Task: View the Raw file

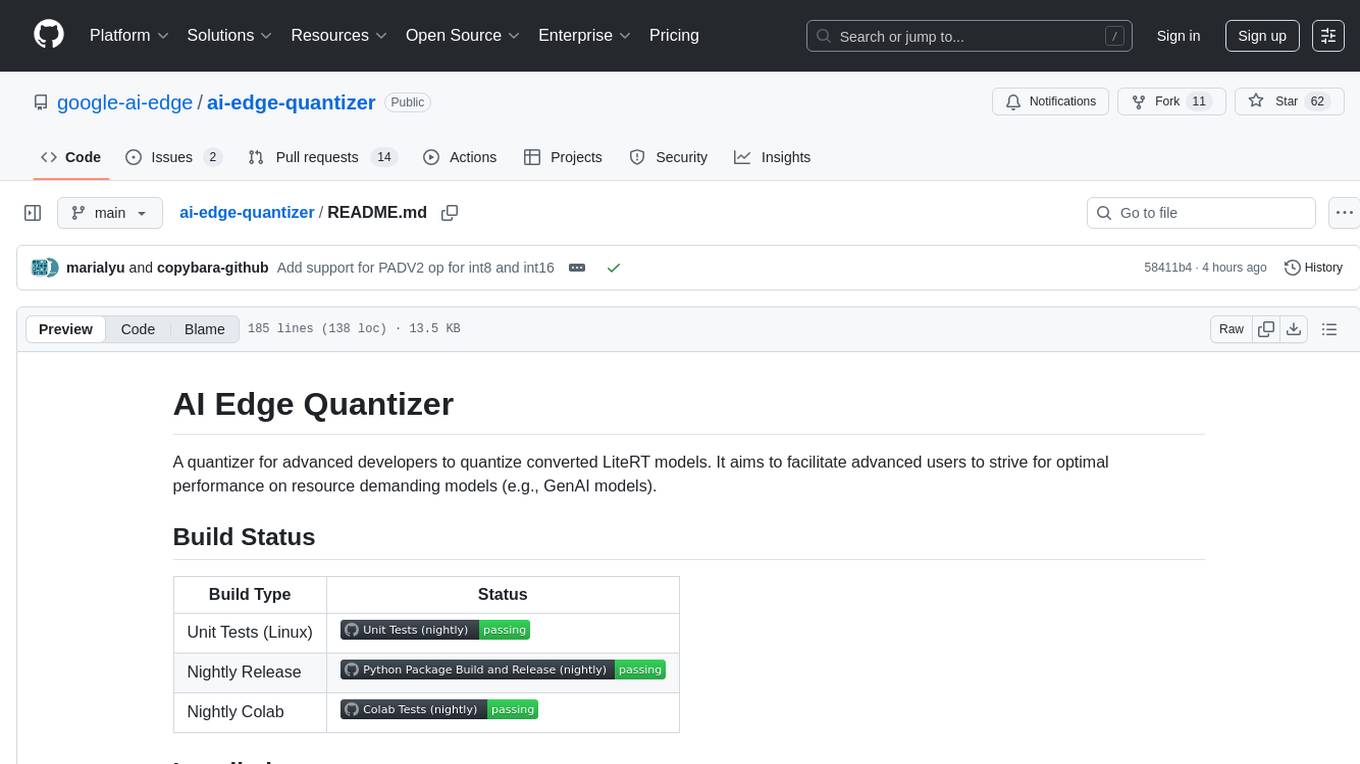Action: (1231, 329)
